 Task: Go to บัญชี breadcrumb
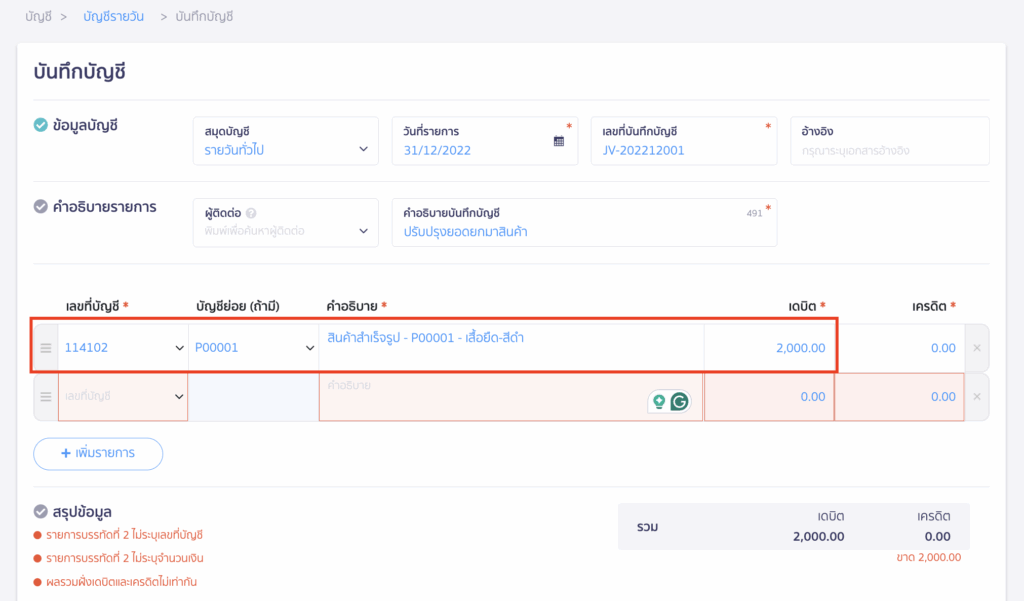point(38,17)
